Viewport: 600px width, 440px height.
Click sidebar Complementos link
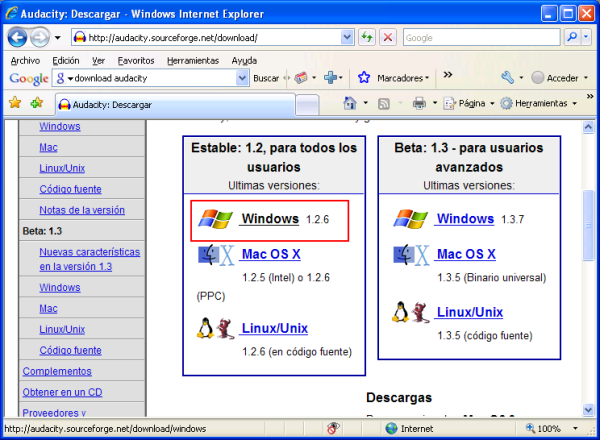[57, 371]
